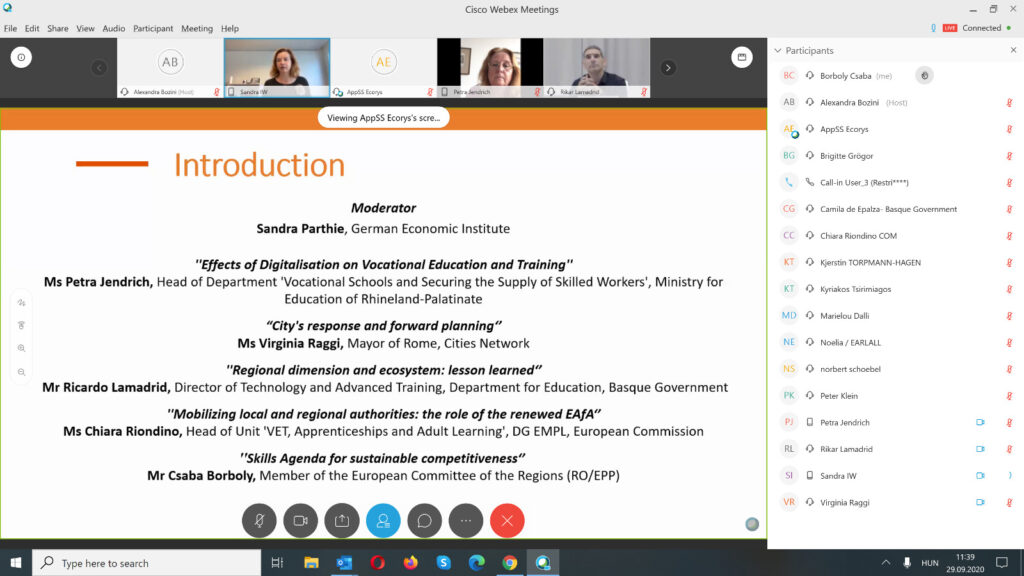
Task: Select Petra Jendrich in participants list
Action: pyautogui.click(x=845, y=422)
